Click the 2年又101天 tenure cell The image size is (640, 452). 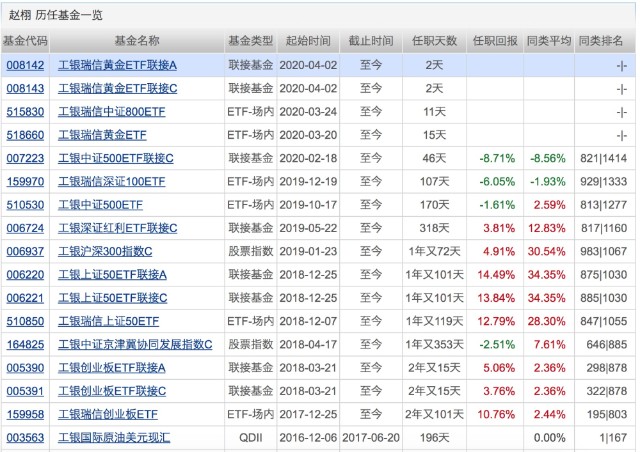pos(434,414)
